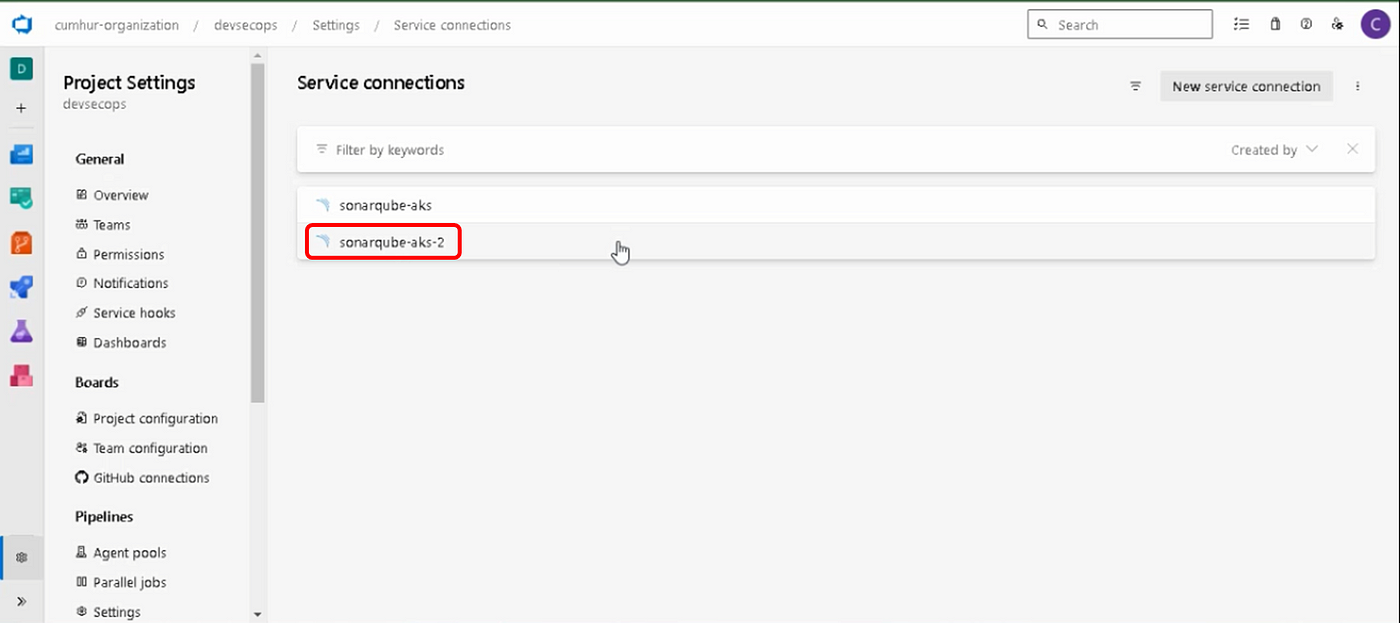Open the marketplace bag icon in header

[x=1275, y=24]
